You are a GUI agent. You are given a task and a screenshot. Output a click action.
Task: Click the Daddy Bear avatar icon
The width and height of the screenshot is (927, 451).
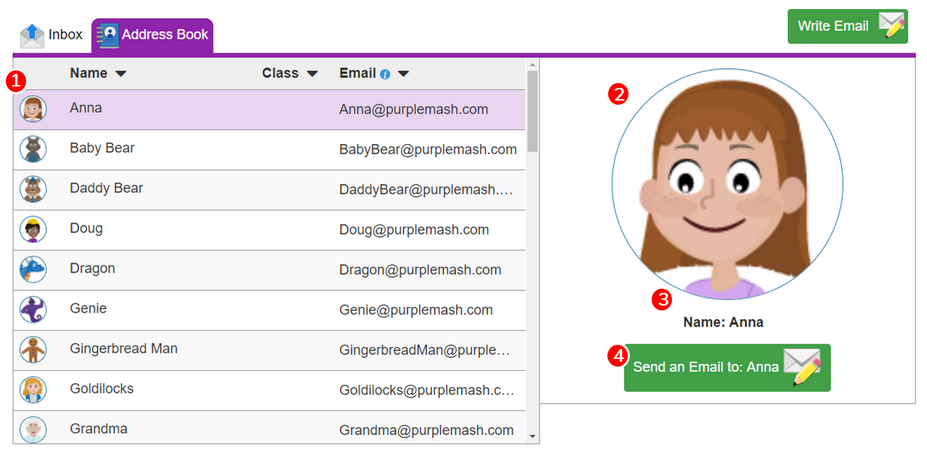point(33,189)
